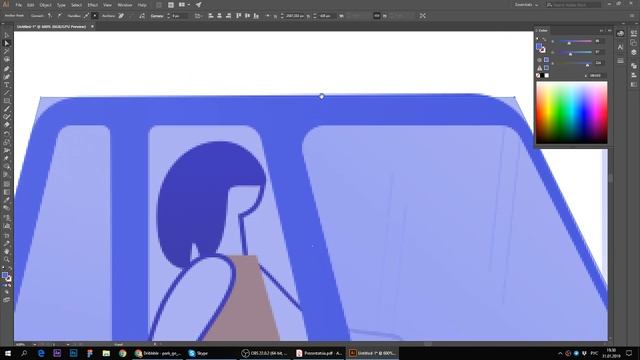Select the Direct Selection tool

[x=7, y=43]
